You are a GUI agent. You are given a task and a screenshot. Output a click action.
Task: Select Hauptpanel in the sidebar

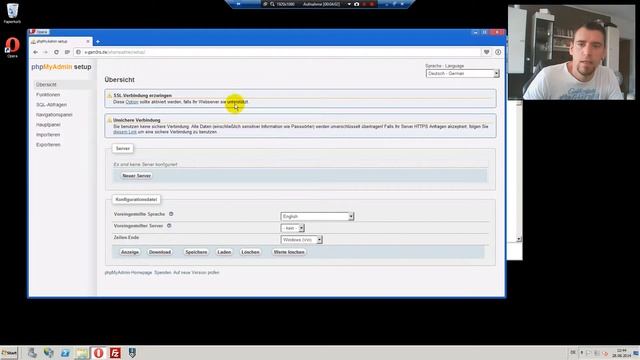48,125
